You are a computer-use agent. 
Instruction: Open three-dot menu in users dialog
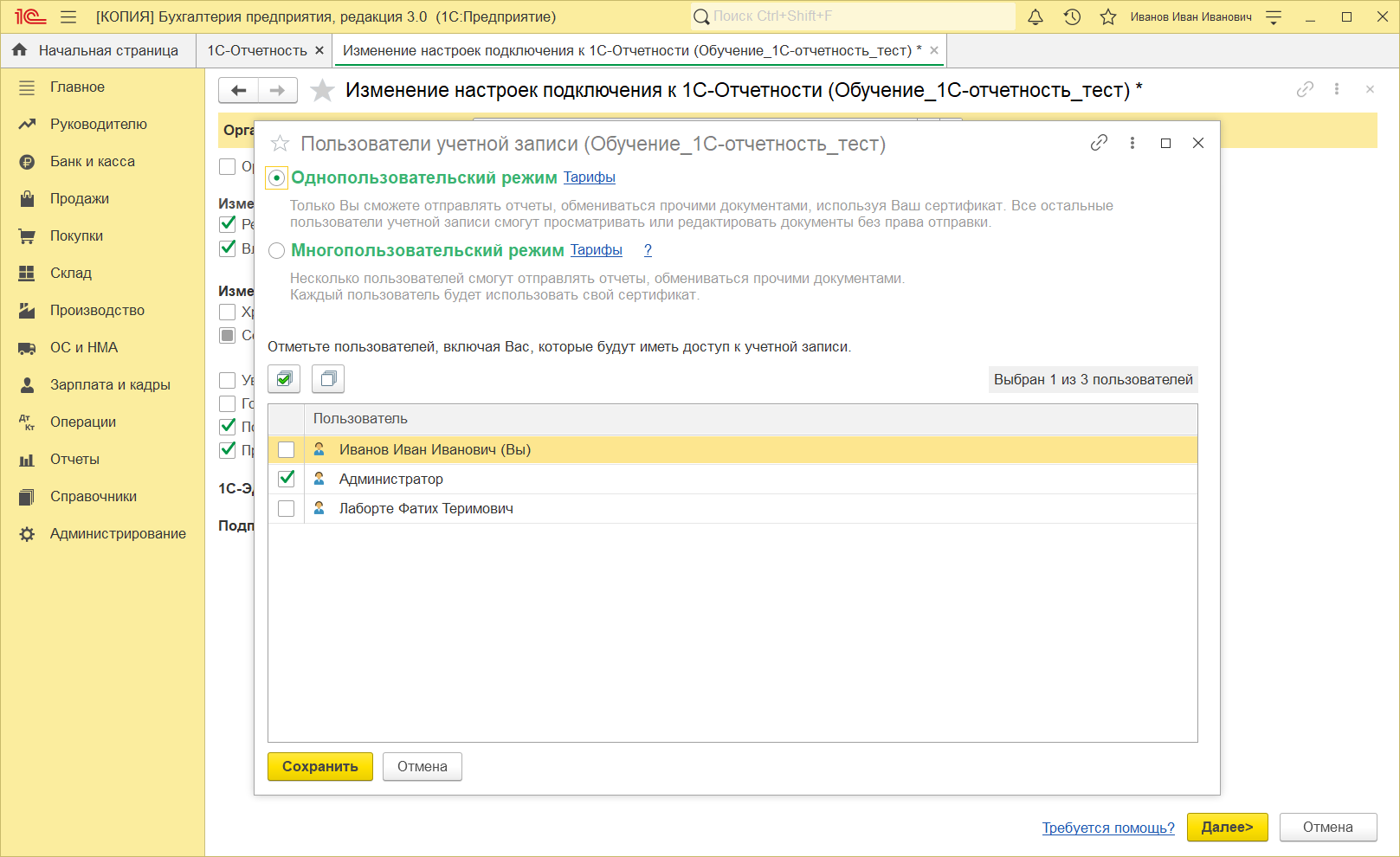pos(1132,143)
